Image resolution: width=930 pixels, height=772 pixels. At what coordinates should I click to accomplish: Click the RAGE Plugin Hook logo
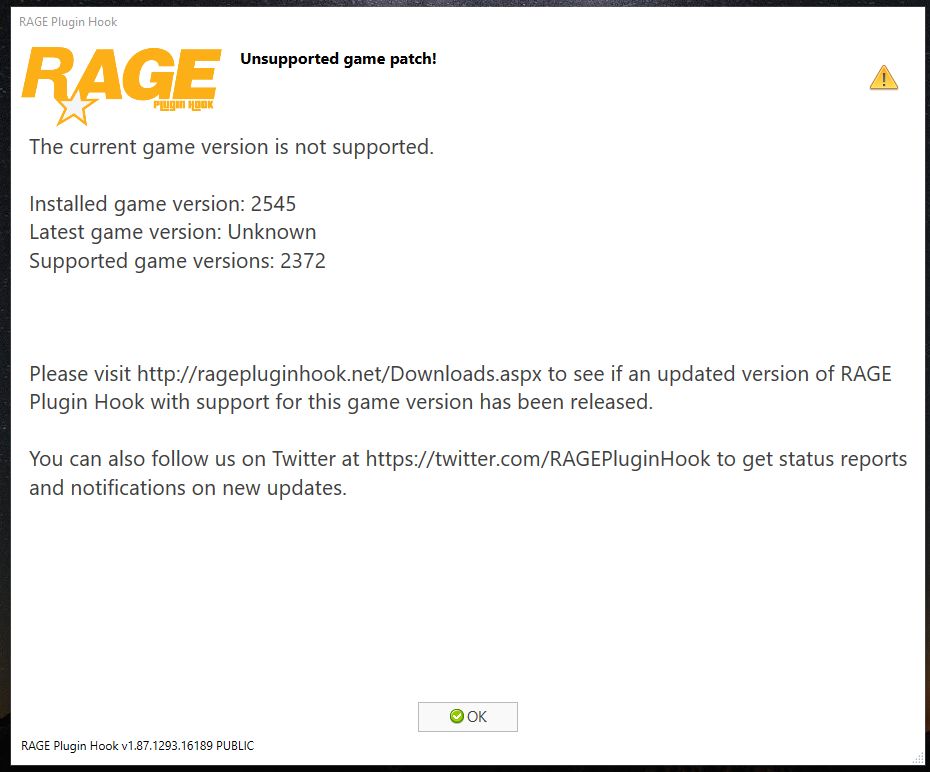click(x=122, y=84)
